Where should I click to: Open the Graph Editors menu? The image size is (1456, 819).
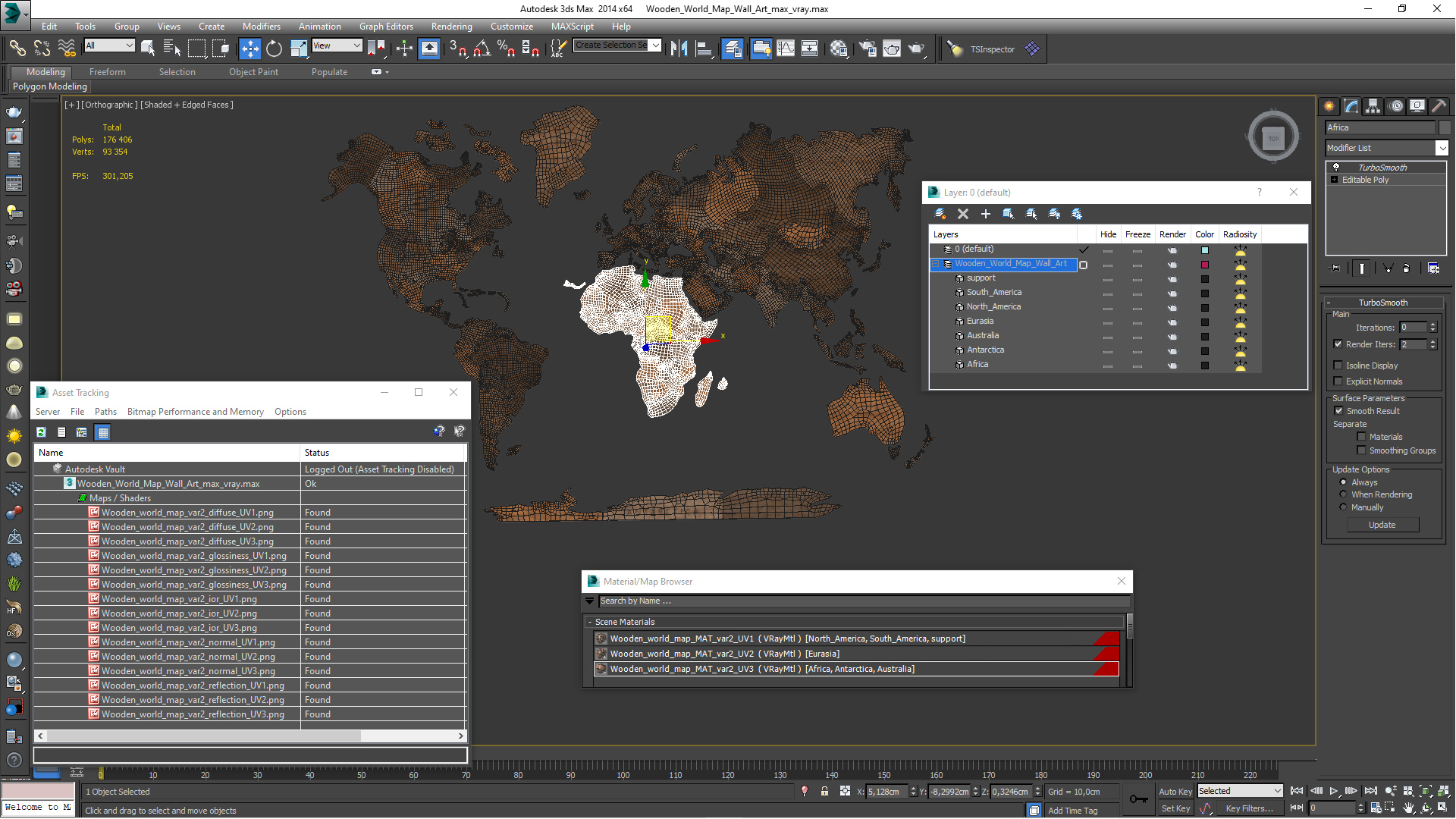pyautogui.click(x=386, y=26)
